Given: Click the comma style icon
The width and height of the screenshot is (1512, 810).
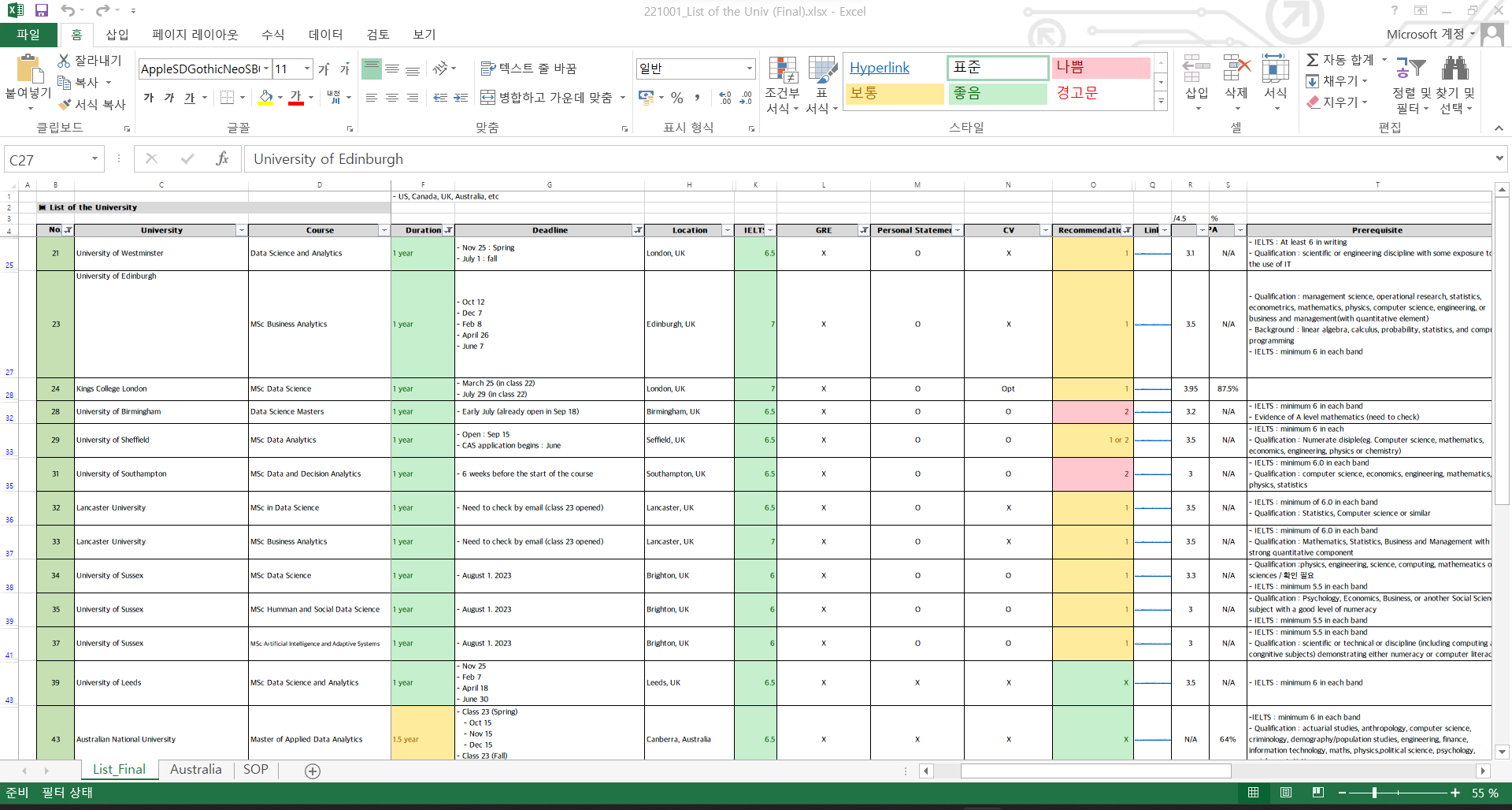Looking at the screenshot, I should coord(697,98).
